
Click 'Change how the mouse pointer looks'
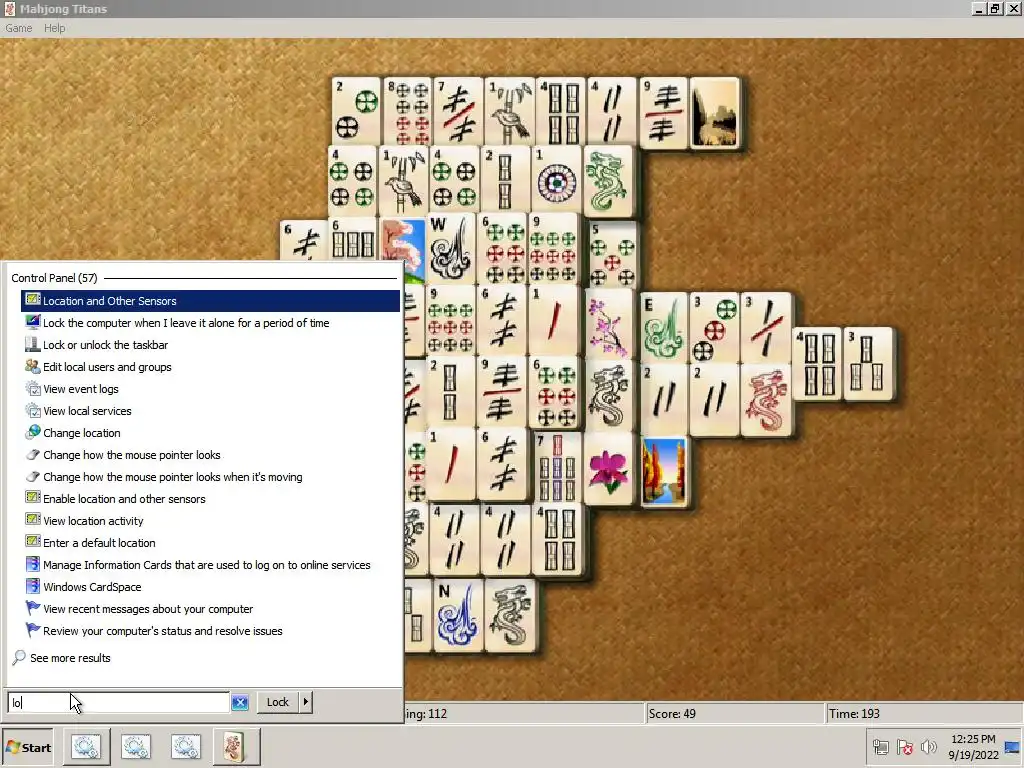pyautogui.click(x=210, y=455)
